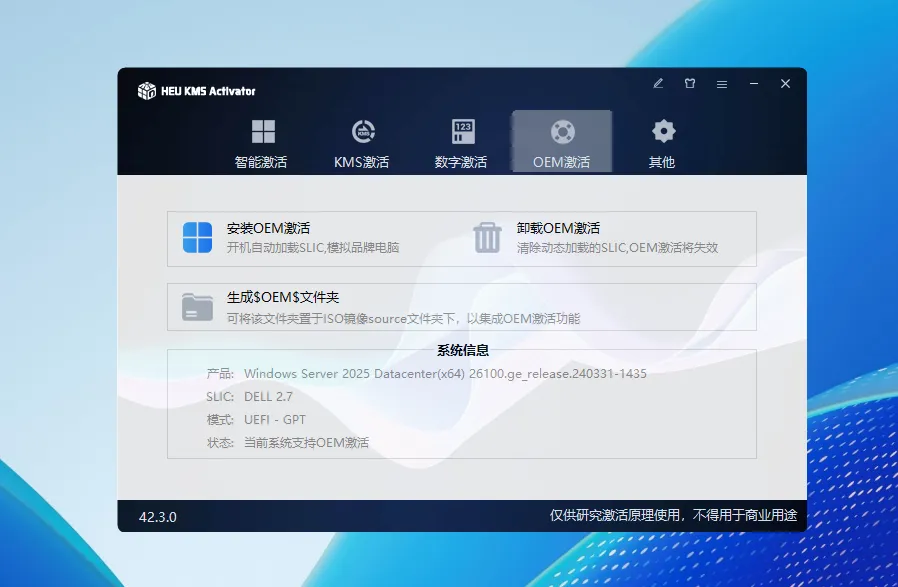This screenshot has height=587, width=898.
Task: Open the hamburger menu in title bar
Action: (x=721, y=84)
